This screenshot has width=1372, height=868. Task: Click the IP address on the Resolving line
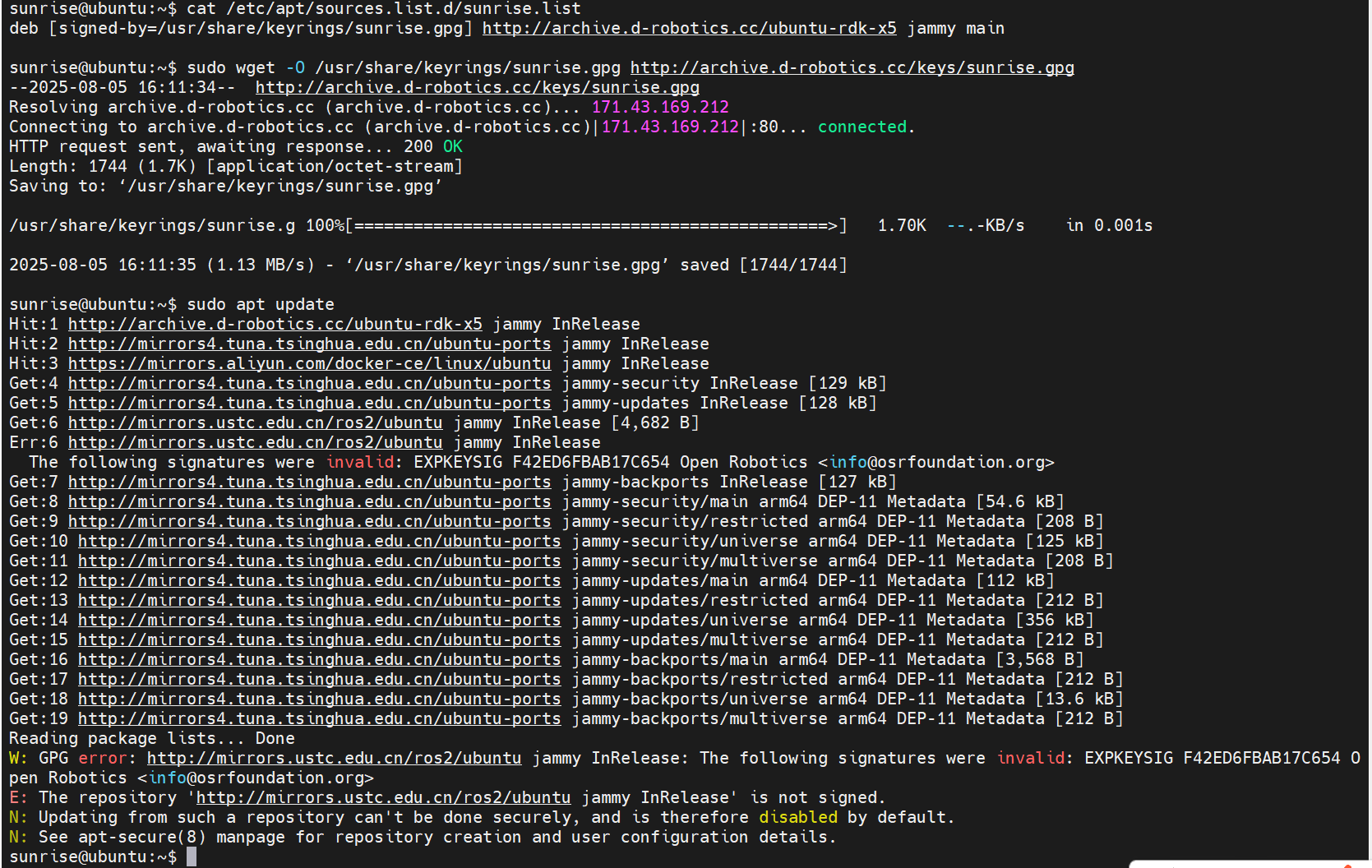coord(660,108)
